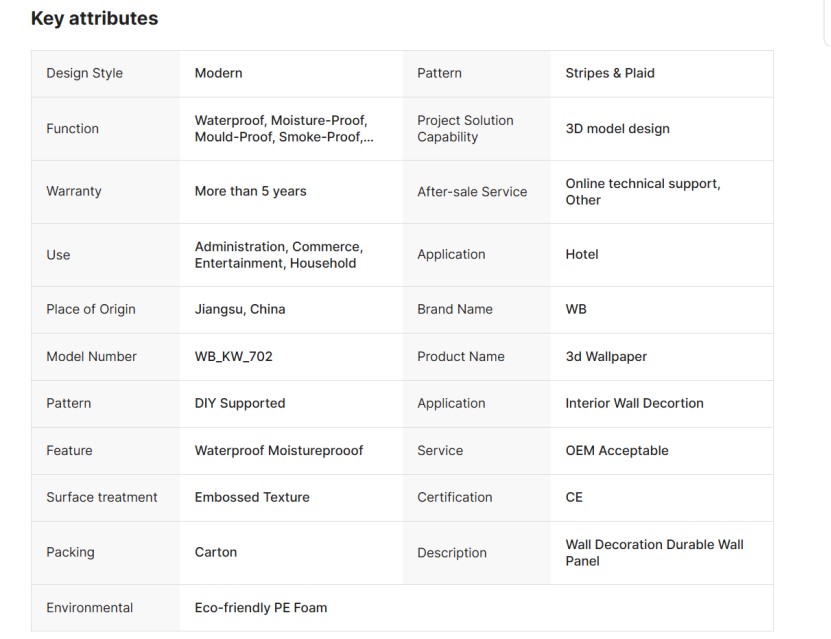
Task: Select the Embossed Texture value
Action: 252,497
